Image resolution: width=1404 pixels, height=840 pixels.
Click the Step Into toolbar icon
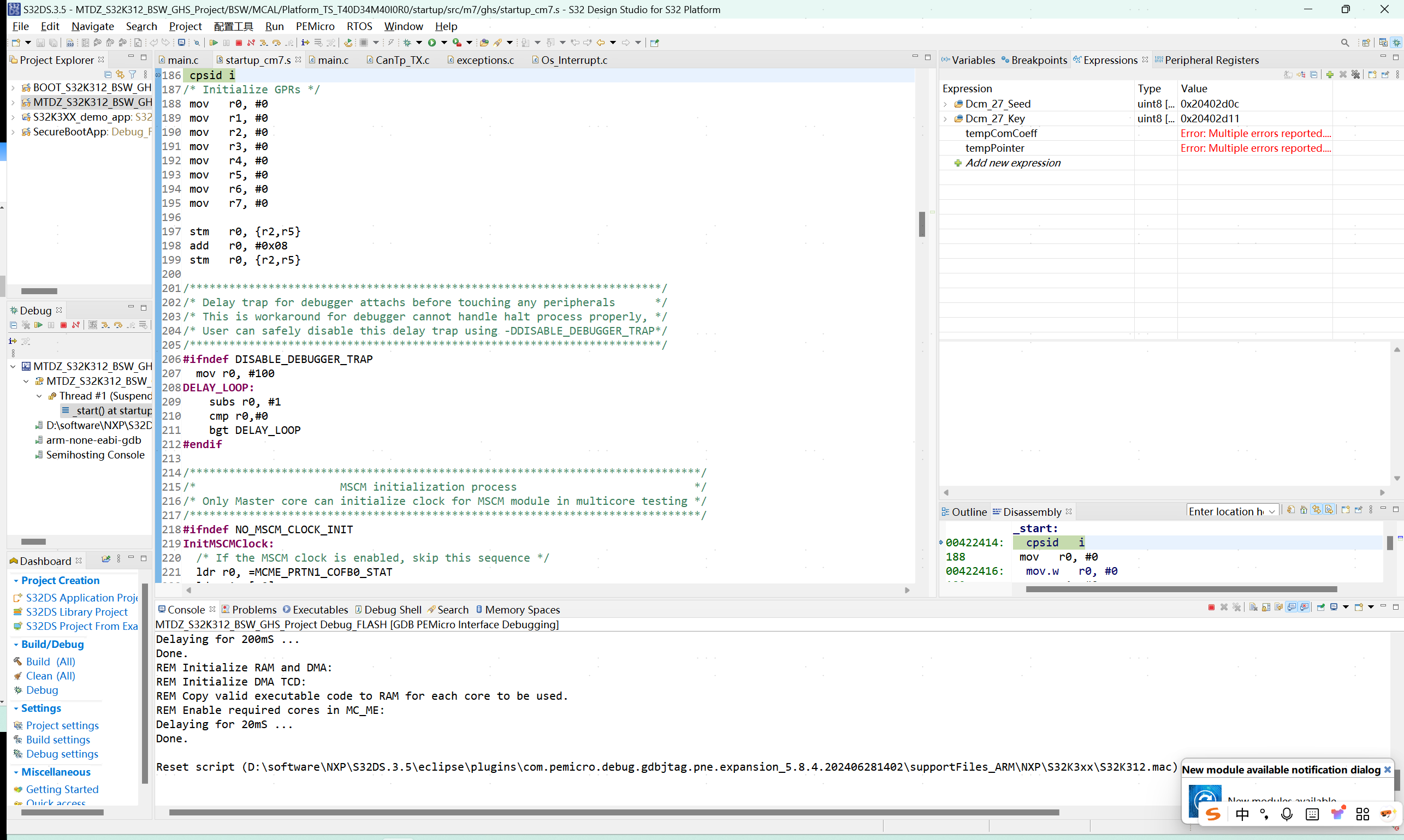coord(263,43)
